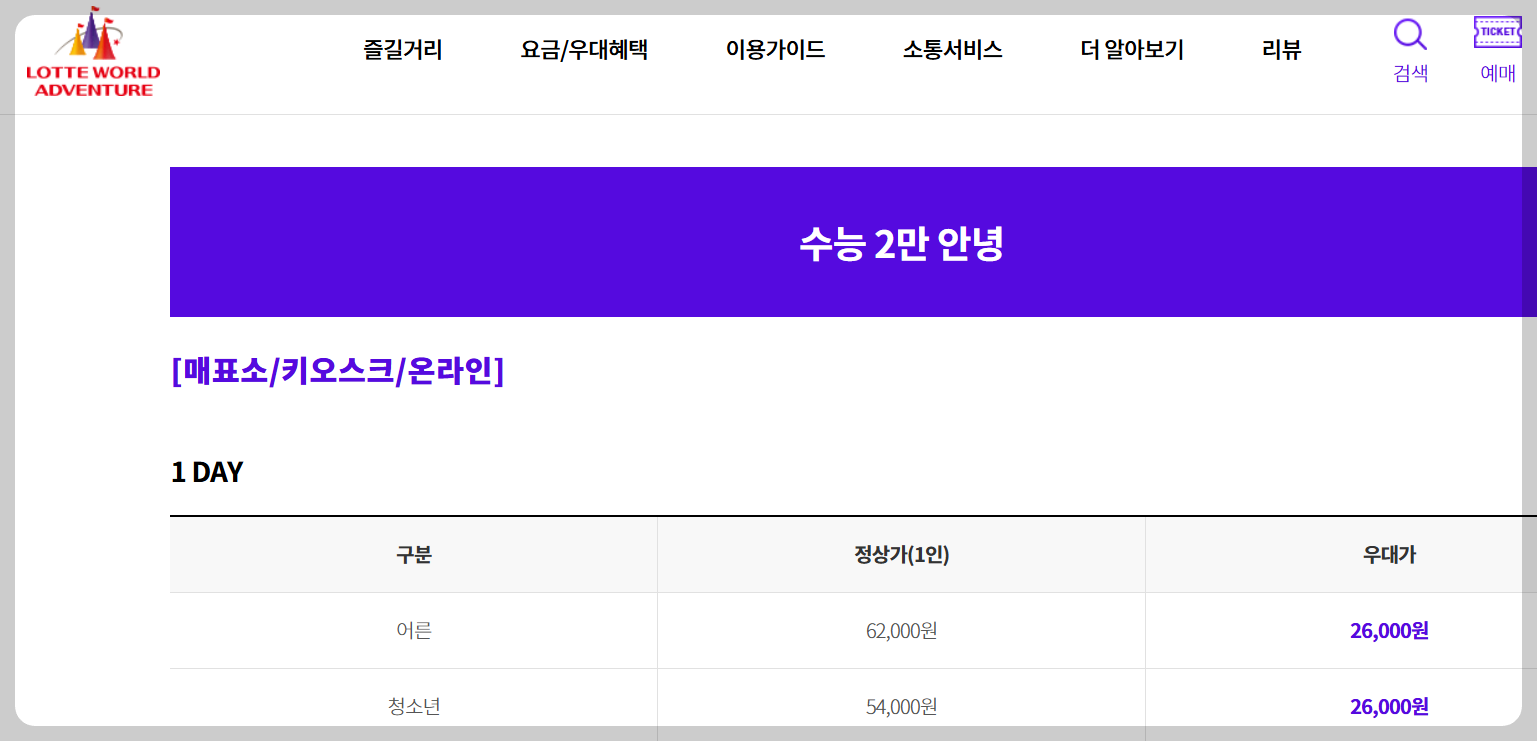
Task: Select the 검색 text below the magnifier
Action: pos(1409,73)
